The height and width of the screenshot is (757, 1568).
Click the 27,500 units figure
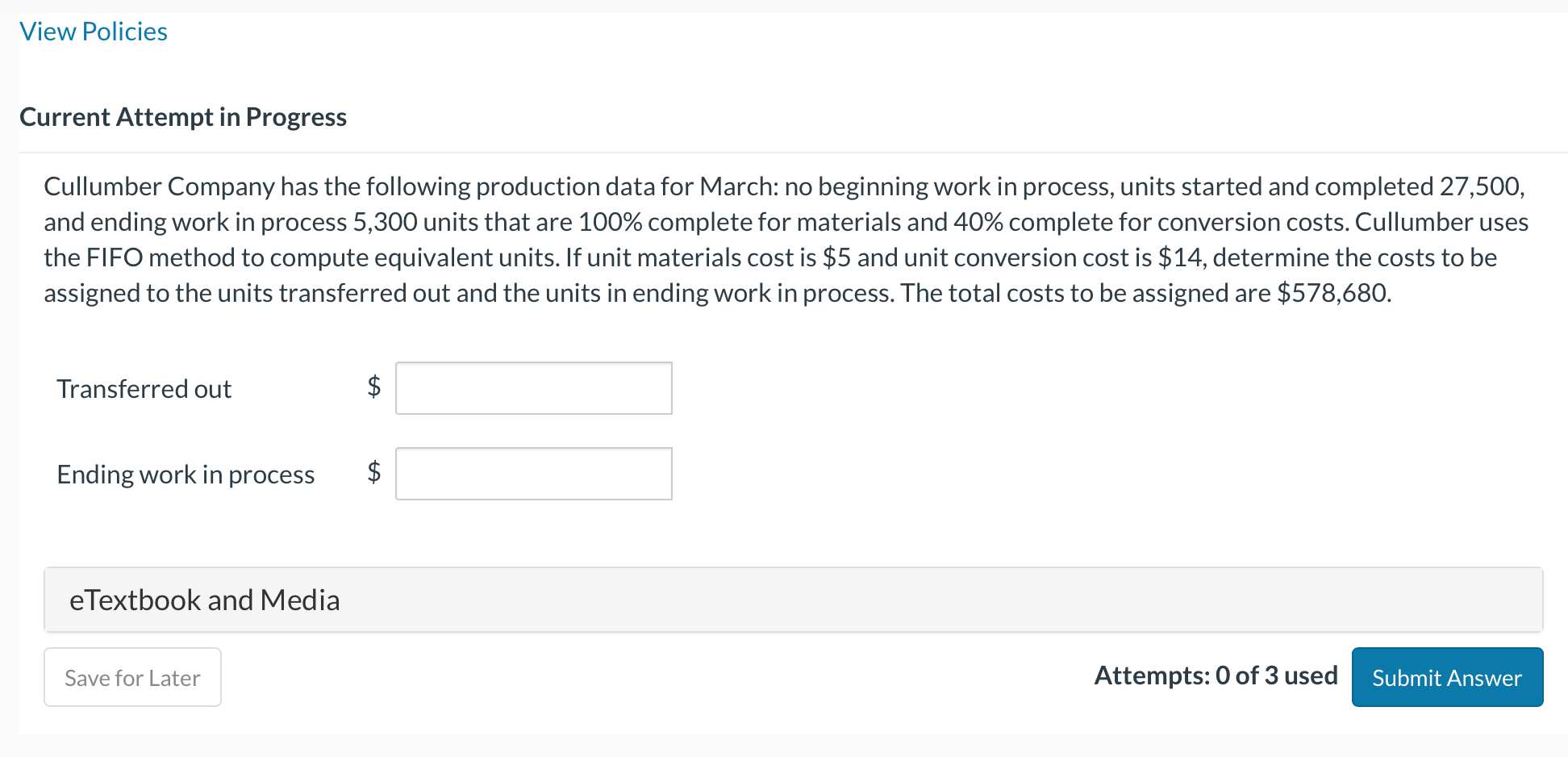[x=1481, y=186]
